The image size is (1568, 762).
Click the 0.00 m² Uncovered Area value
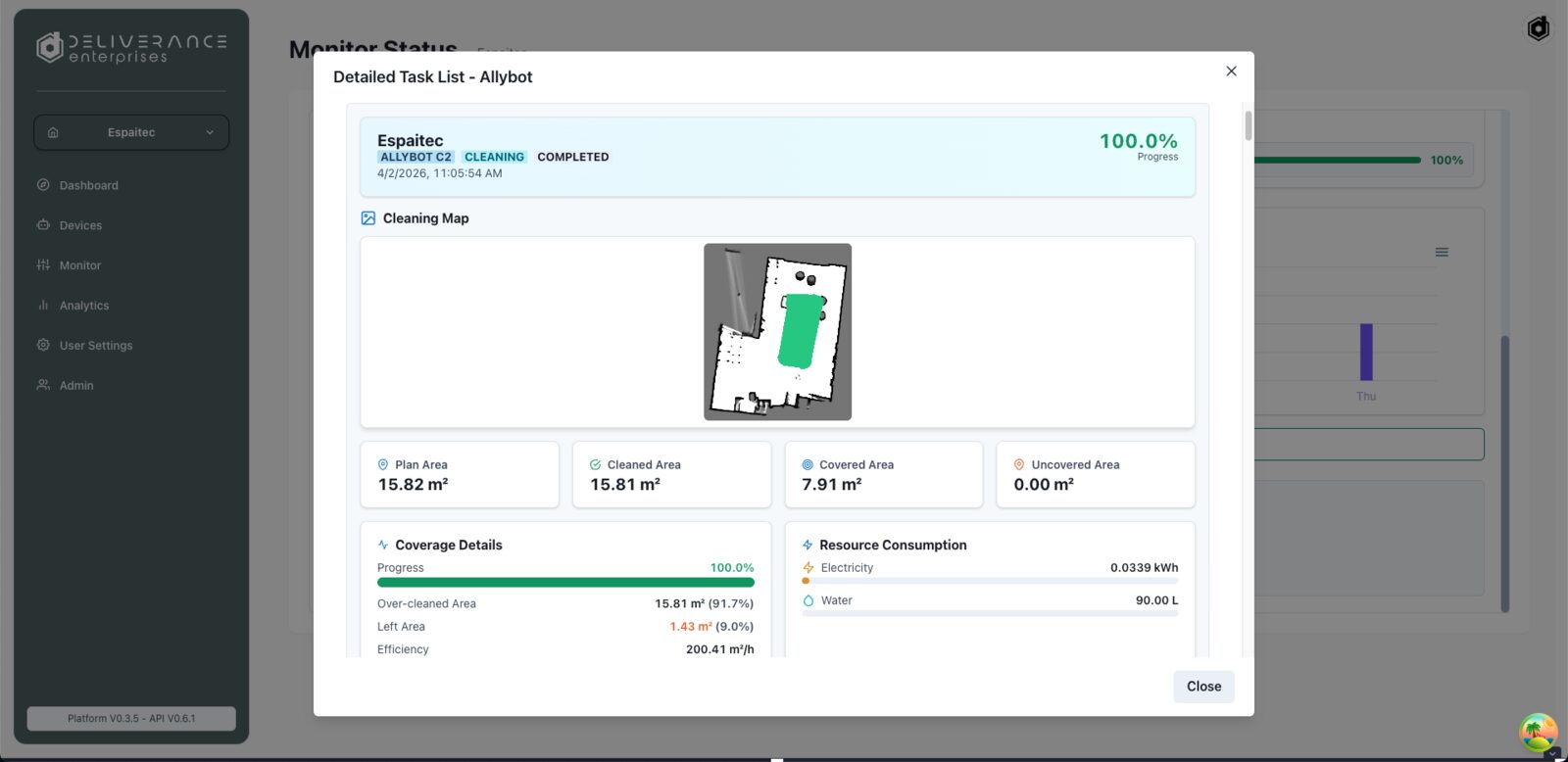[x=1044, y=485]
